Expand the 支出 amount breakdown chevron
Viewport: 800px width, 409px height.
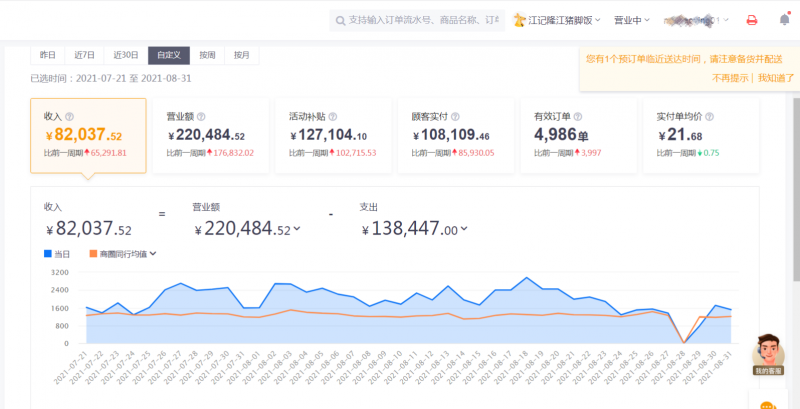464,229
